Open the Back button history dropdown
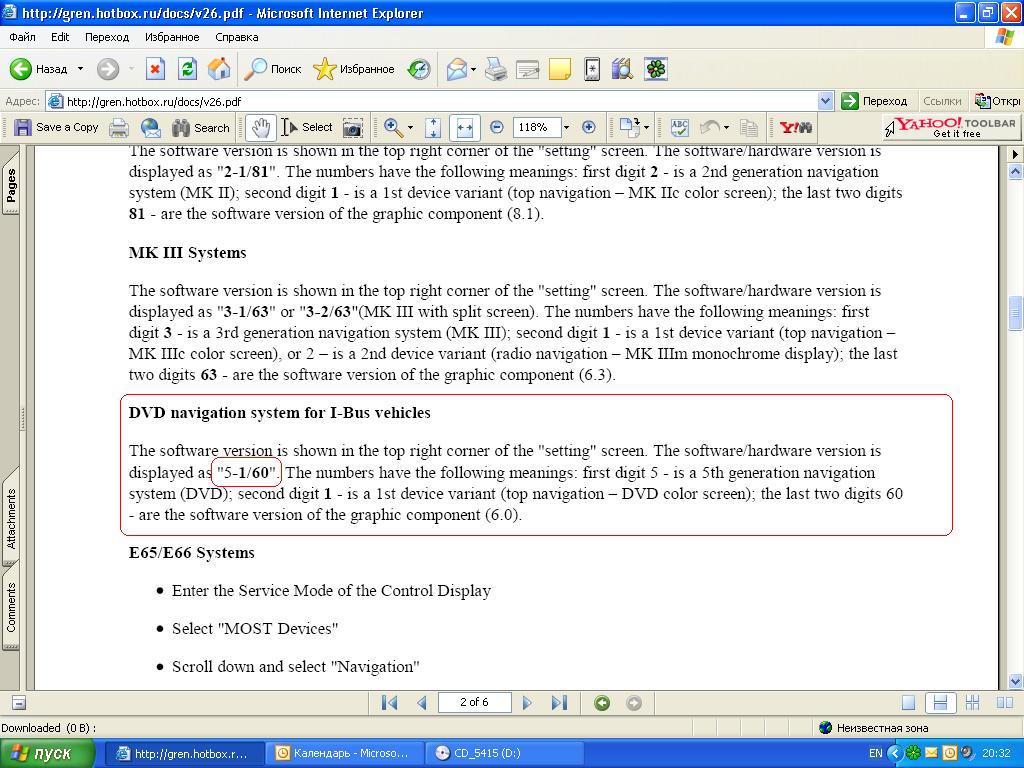 80,69
